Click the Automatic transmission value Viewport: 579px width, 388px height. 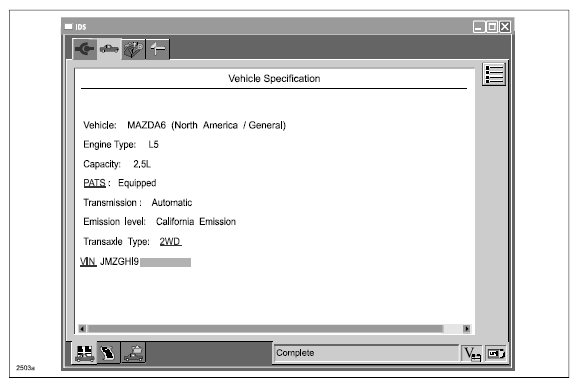pyautogui.click(x=172, y=203)
